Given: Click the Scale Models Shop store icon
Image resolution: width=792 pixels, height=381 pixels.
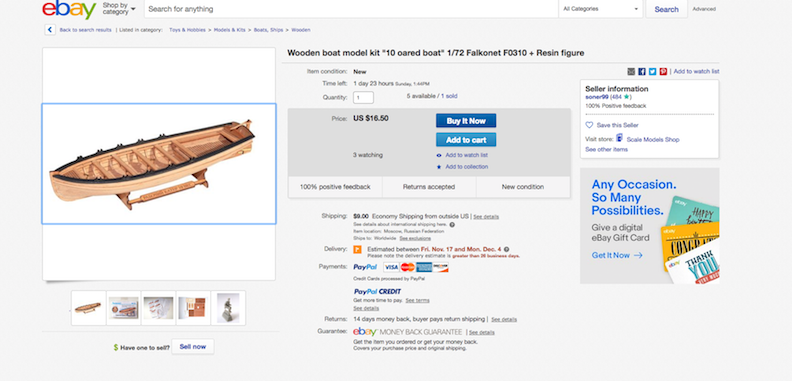Looking at the screenshot, I should click(x=619, y=138).
